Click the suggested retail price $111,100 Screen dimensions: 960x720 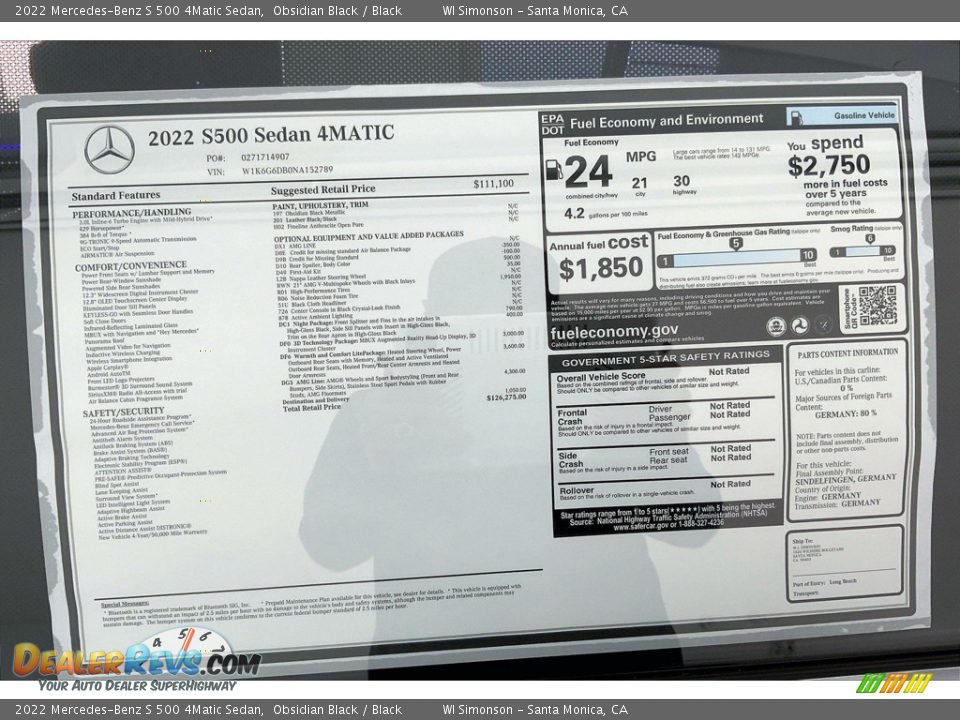[493, 184]
